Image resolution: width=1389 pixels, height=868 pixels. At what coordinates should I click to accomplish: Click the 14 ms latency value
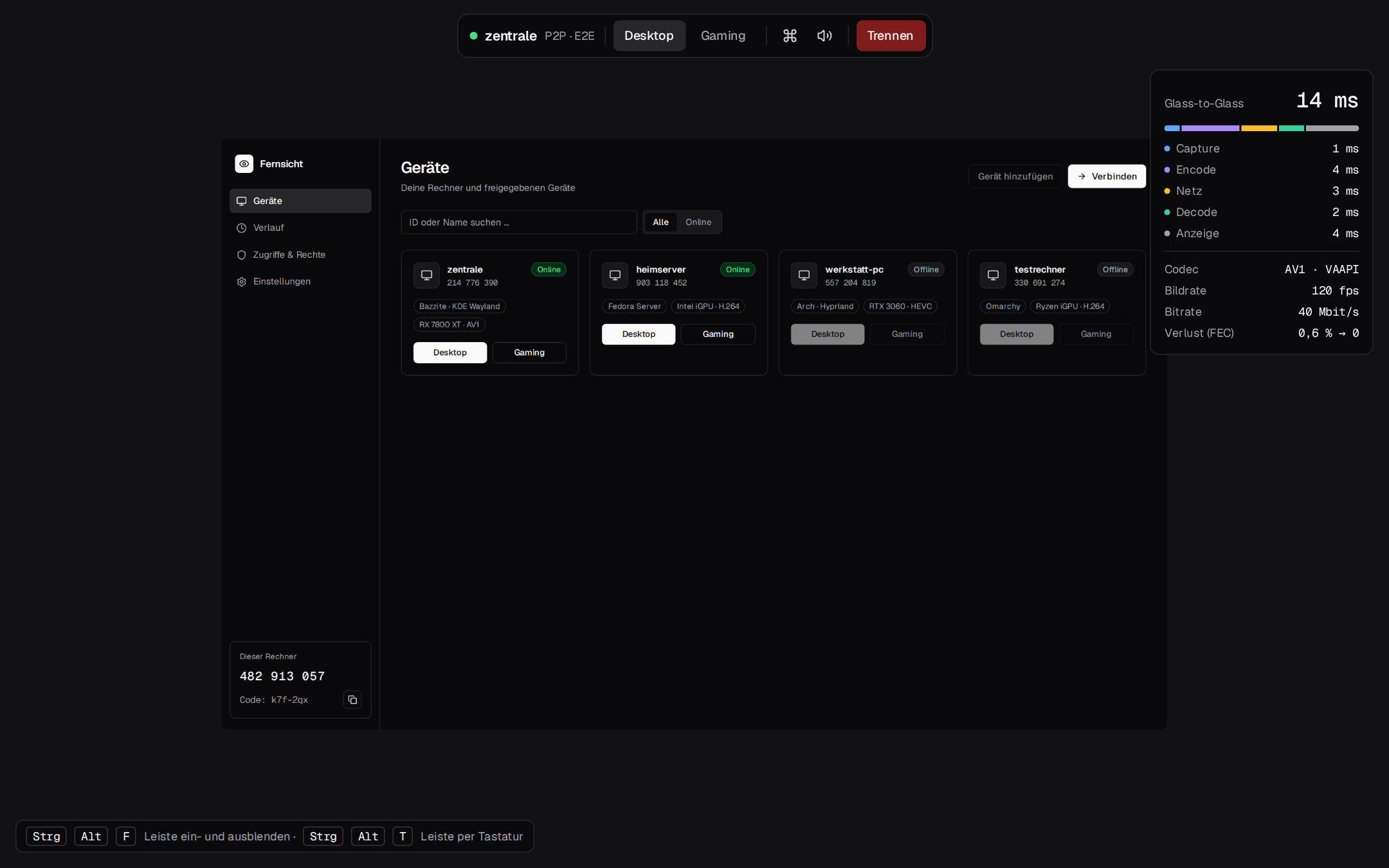click(1327, 101)
